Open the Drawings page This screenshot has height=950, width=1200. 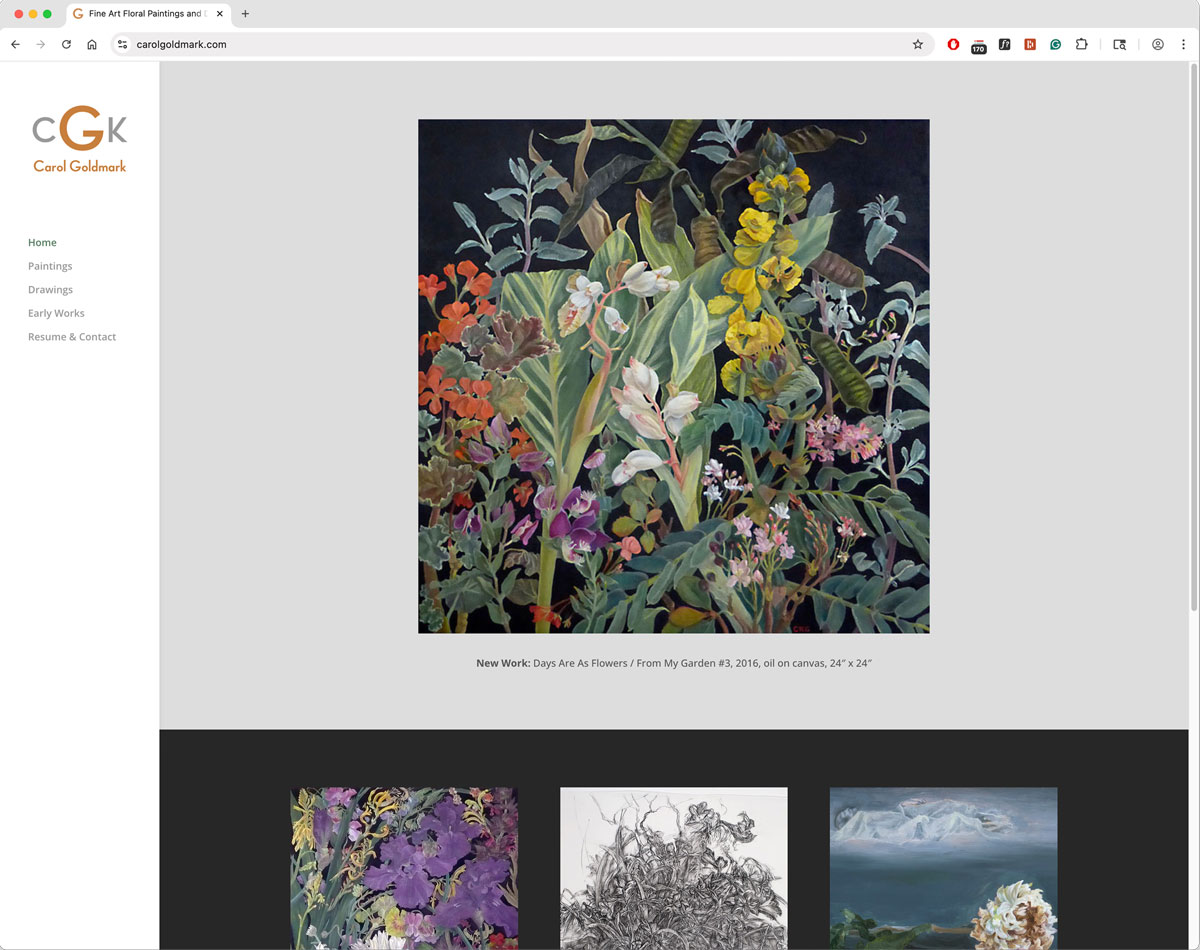click(50, 290)
